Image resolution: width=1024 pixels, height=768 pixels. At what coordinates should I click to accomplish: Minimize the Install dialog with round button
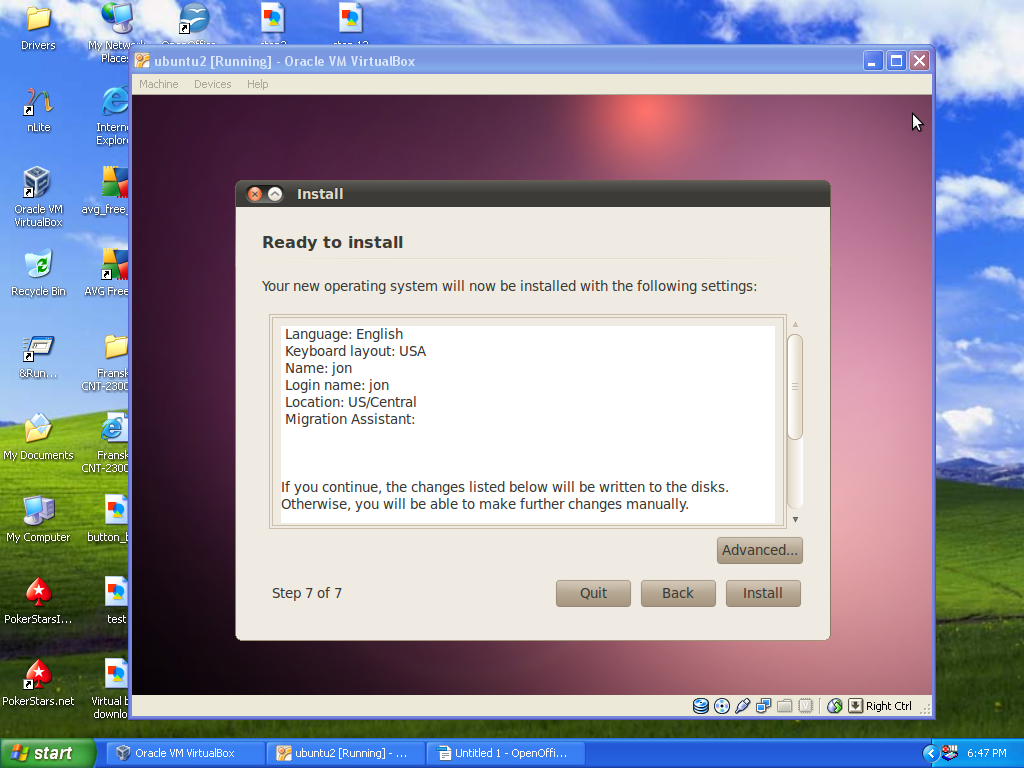[x=275, y=194]
